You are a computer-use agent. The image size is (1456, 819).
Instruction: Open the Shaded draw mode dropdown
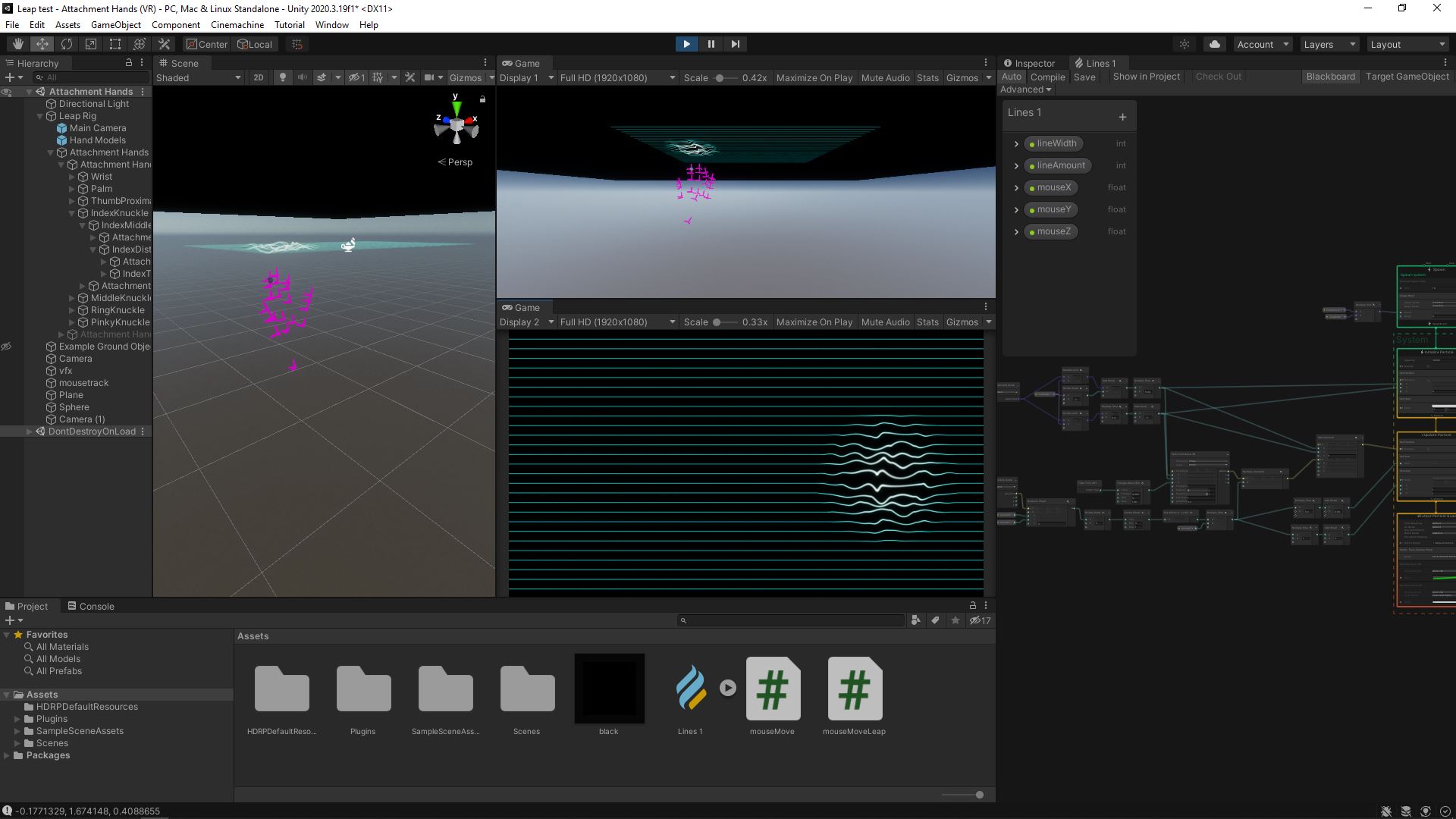click(199, 77)
